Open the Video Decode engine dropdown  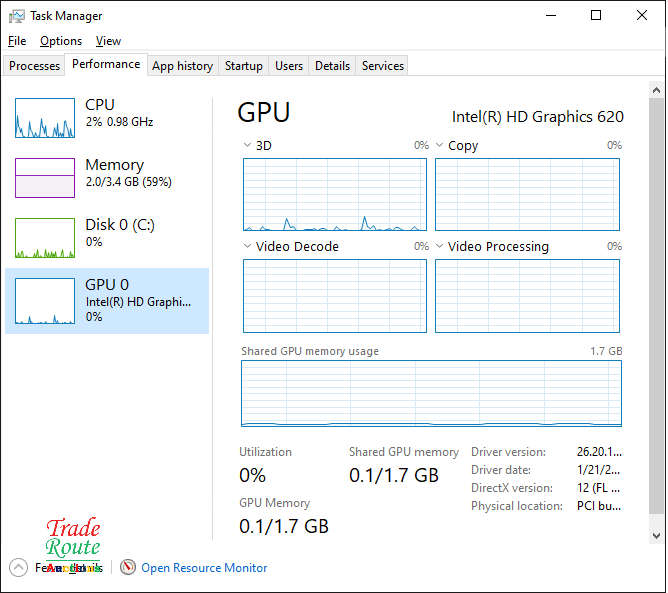[x=248, y=247]
